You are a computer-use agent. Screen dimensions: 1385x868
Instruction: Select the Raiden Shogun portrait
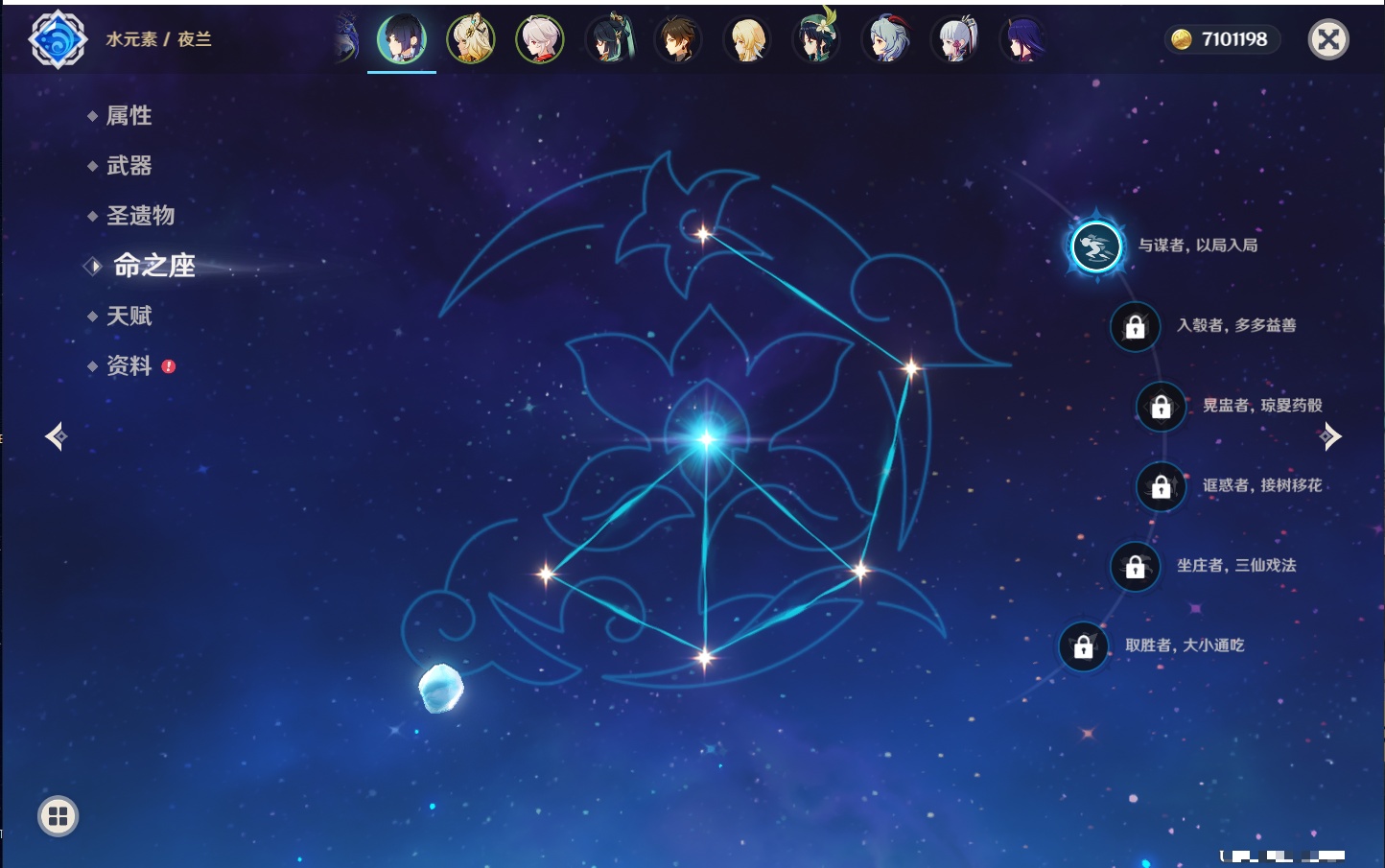coord(1023,39)
